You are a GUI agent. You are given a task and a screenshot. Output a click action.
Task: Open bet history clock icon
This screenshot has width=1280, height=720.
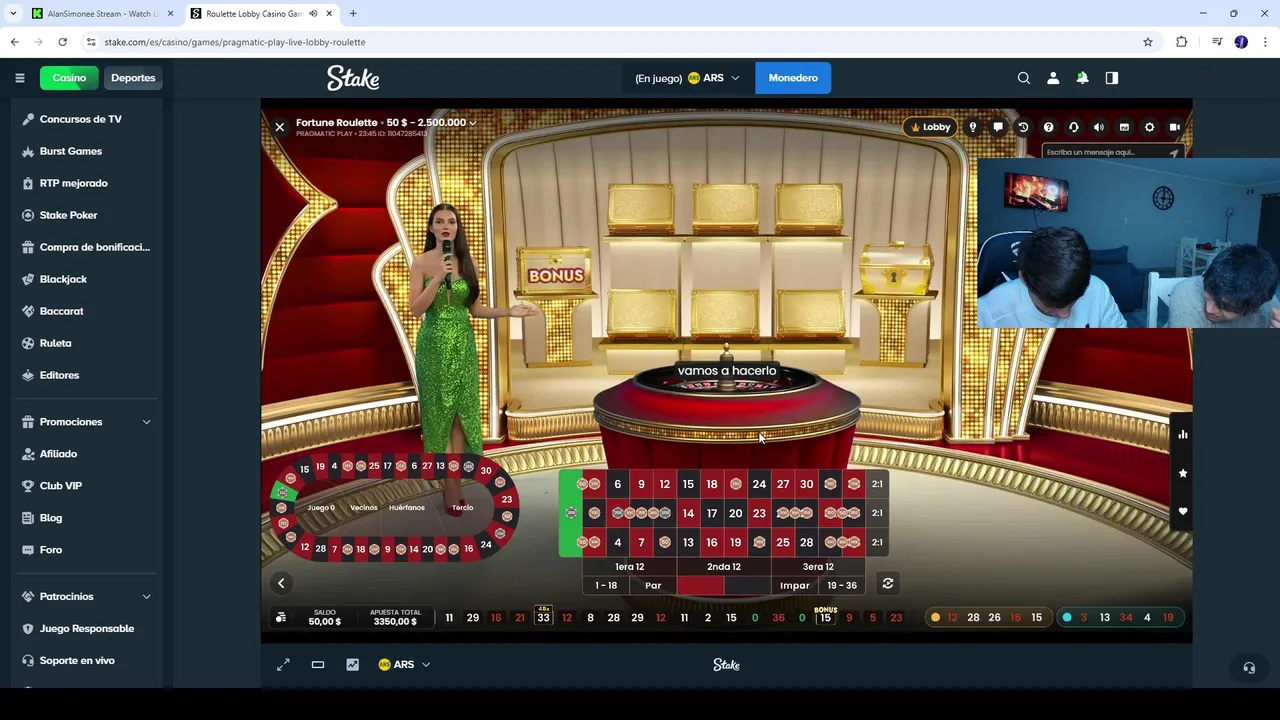click(1023, 127)
